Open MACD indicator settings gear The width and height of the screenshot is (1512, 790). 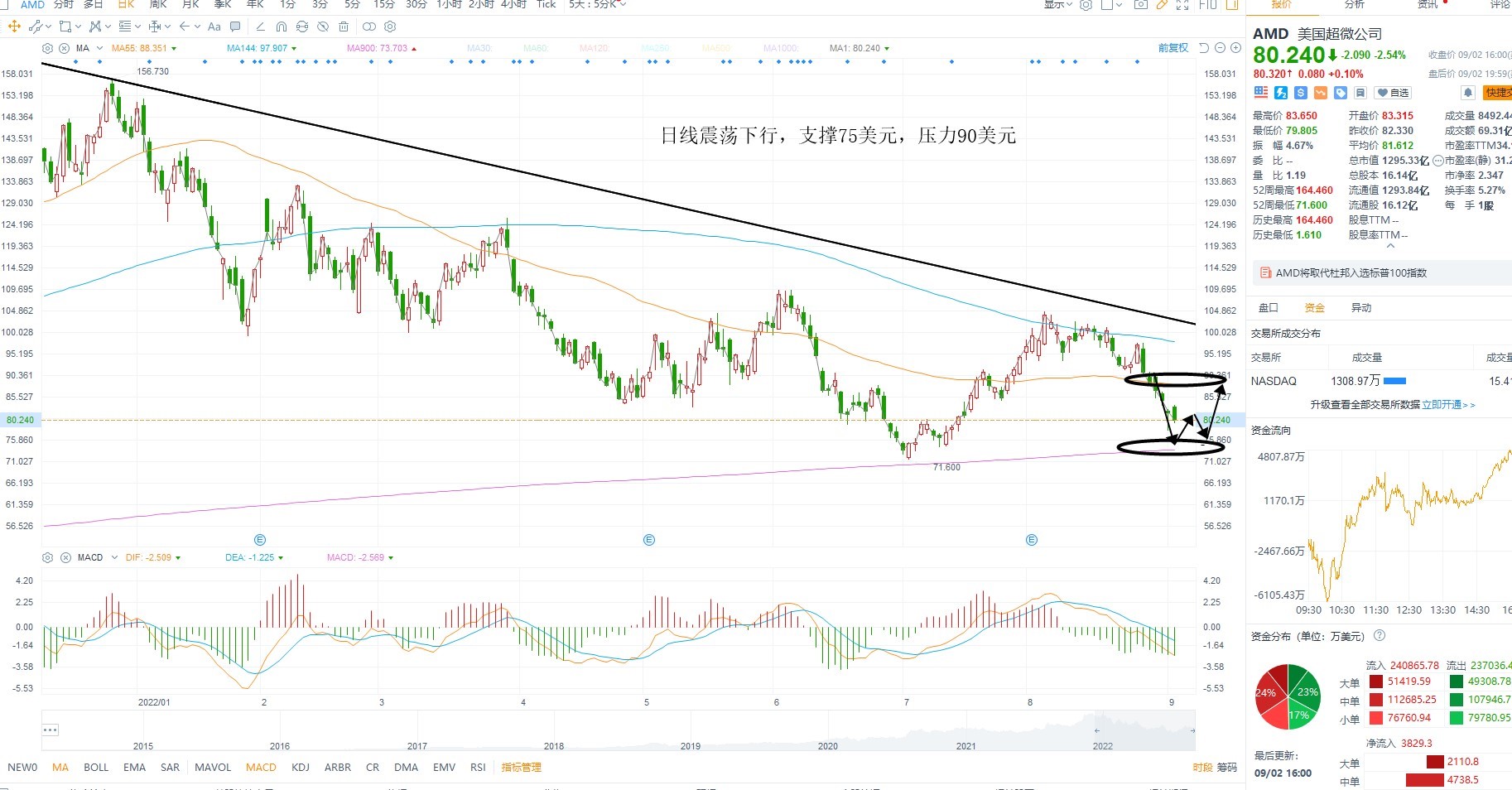47,557
